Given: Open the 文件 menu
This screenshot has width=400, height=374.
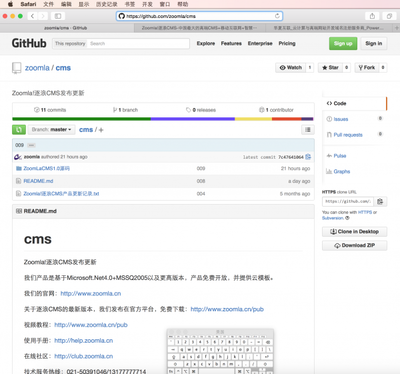Looking at the screenshot, I should [x=49, y=4].
